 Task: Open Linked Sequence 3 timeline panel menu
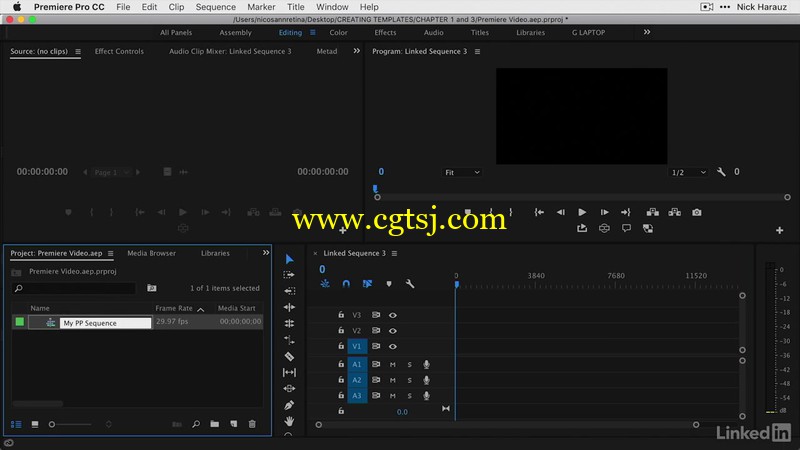[x=394, y=254]
